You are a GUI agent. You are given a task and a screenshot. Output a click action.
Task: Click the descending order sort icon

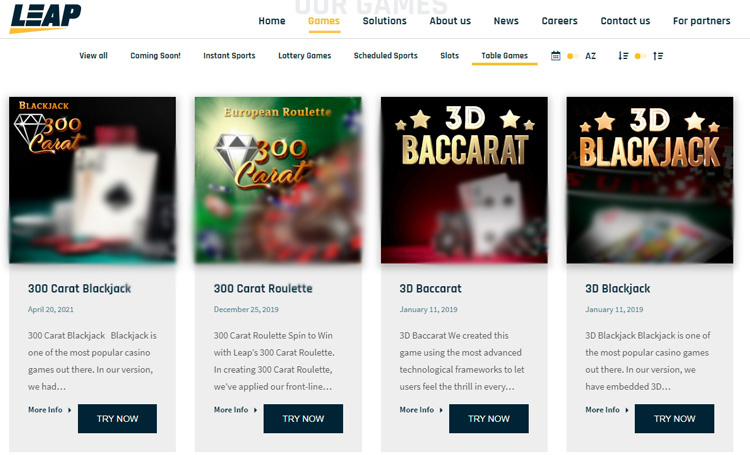[623, 55]
